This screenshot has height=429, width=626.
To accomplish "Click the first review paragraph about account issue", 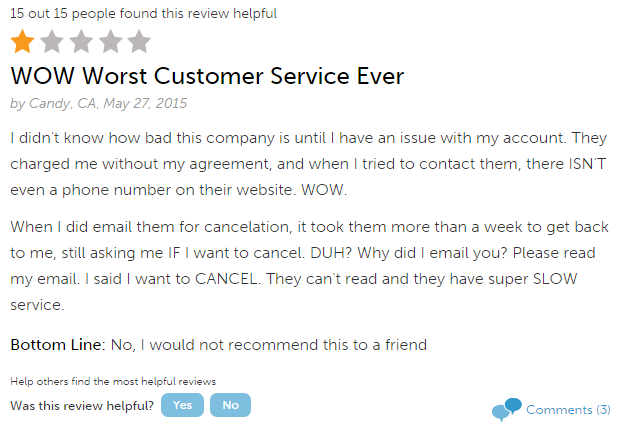I will click(308, 164).
